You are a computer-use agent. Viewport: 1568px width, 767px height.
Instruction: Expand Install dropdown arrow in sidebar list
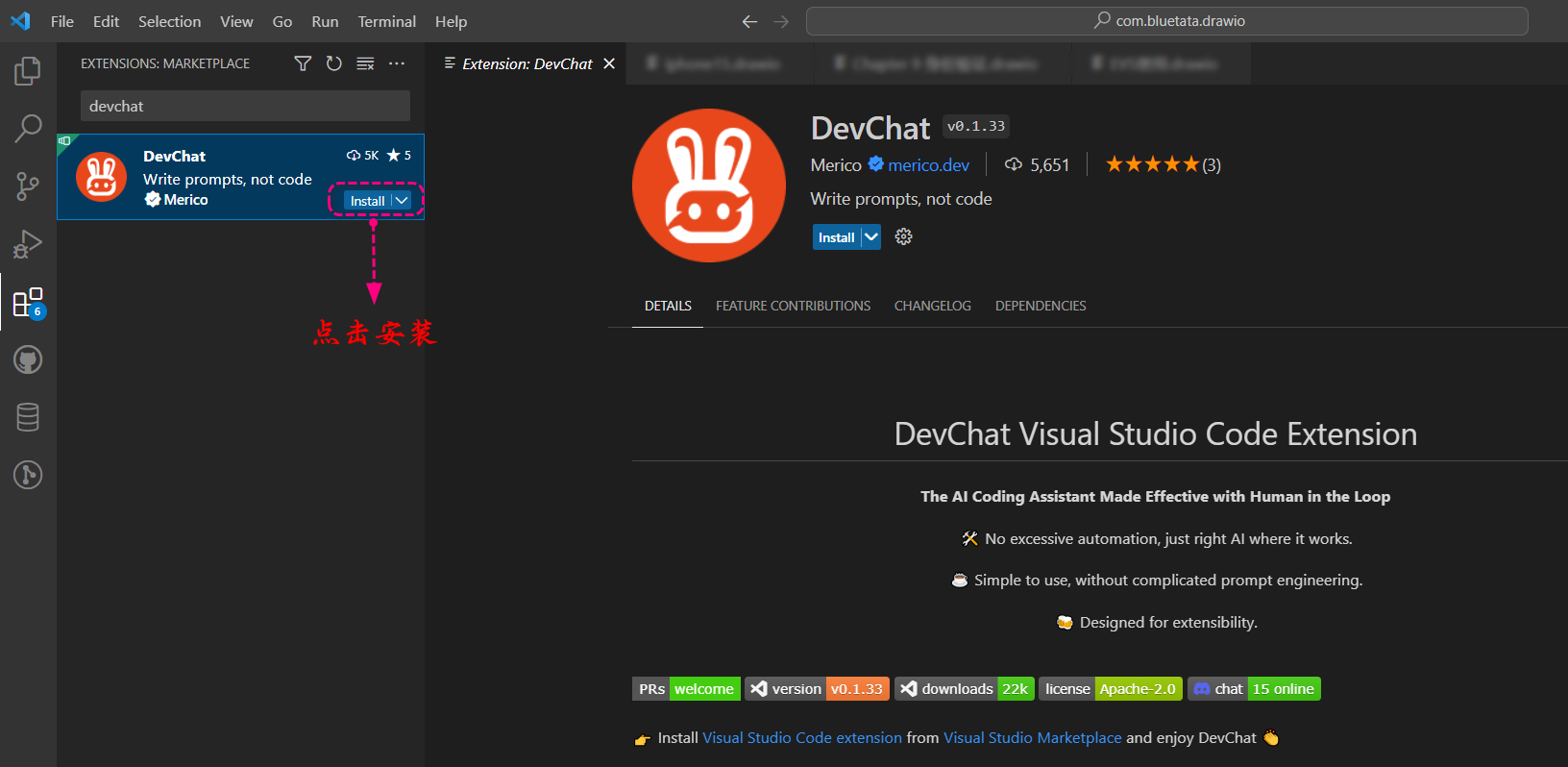pos(402,200)
